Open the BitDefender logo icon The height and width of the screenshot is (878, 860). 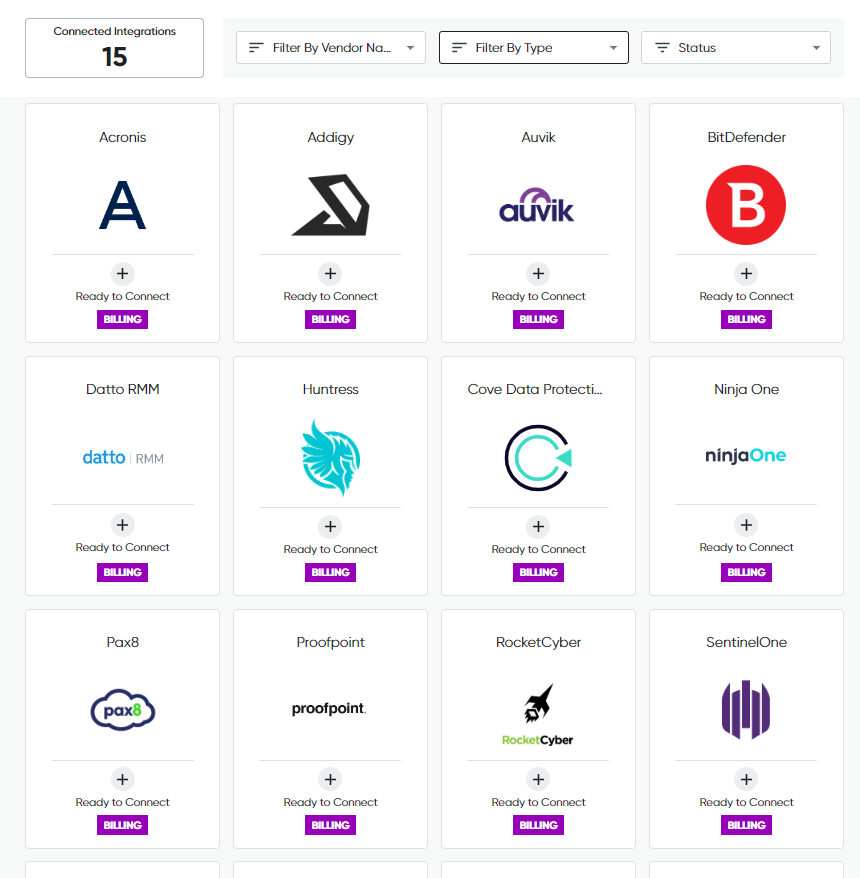point(746,204)
